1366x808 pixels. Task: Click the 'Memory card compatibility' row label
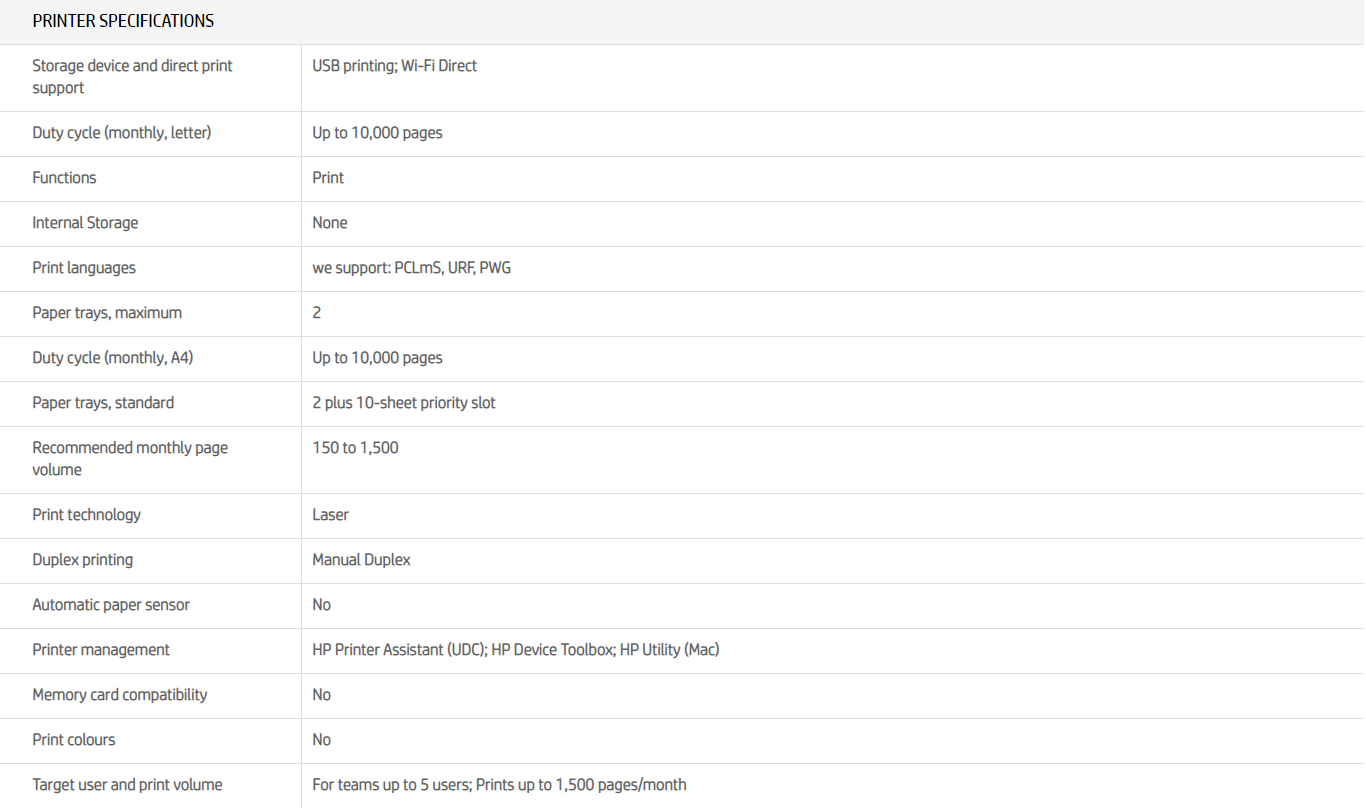[120, 695]
